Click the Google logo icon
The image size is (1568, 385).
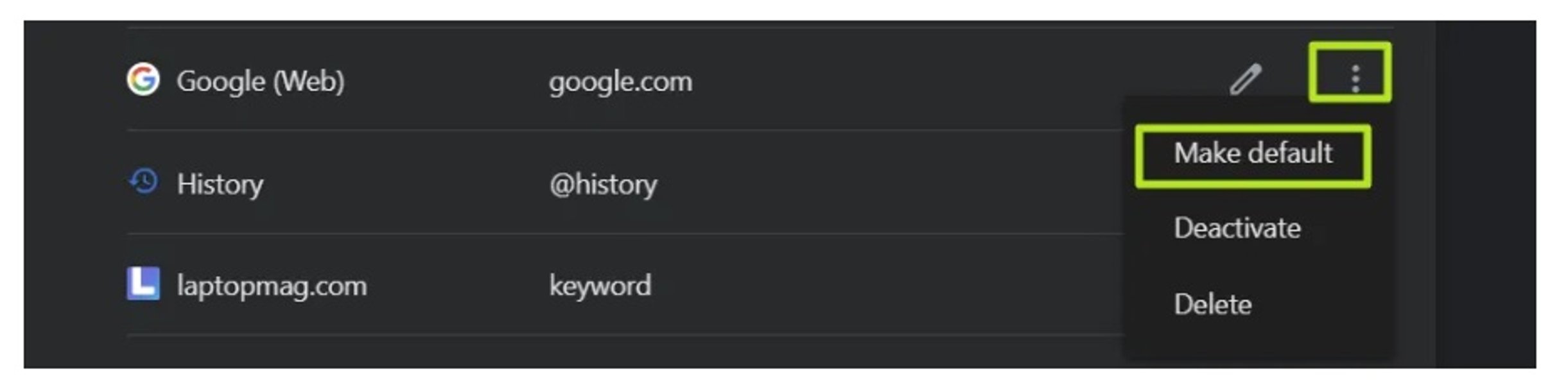pyautogui.click(x=143, y=80)
